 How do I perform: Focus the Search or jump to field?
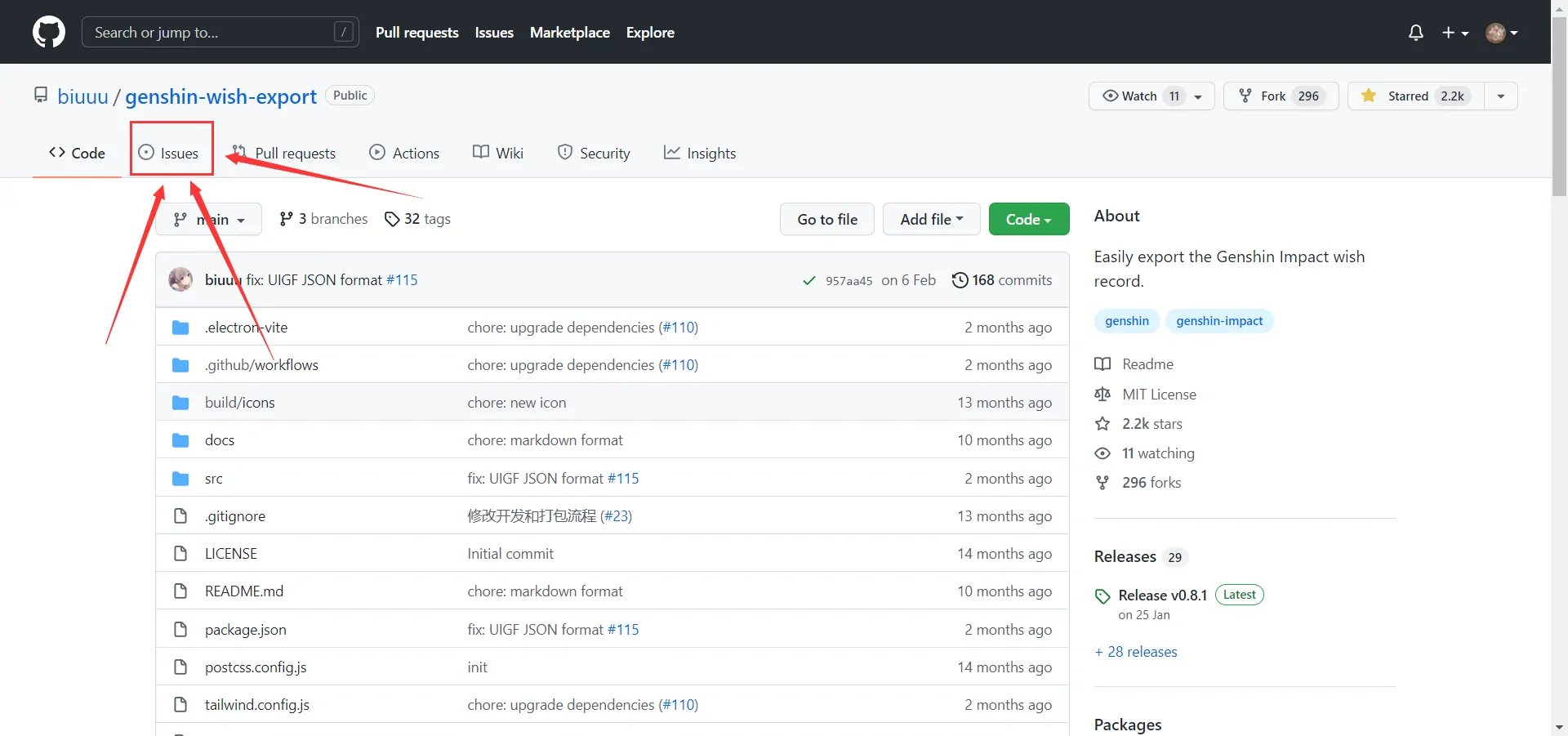[x=220, y=33]
